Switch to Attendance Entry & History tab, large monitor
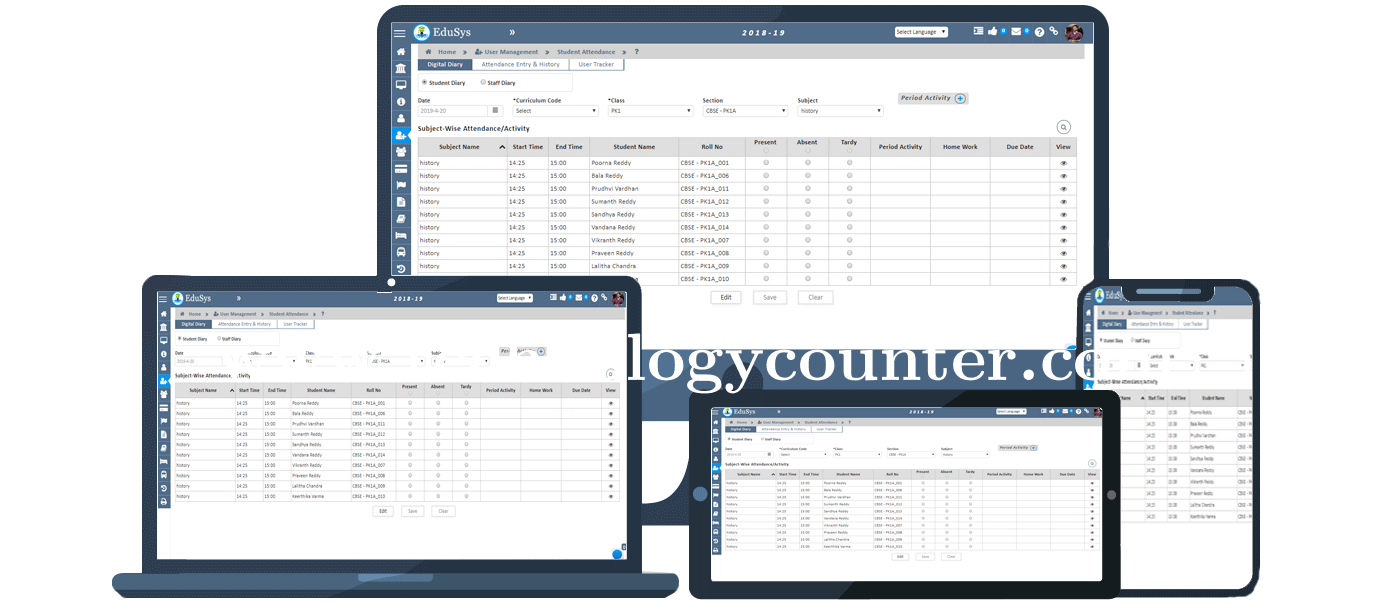 (520, 64)
